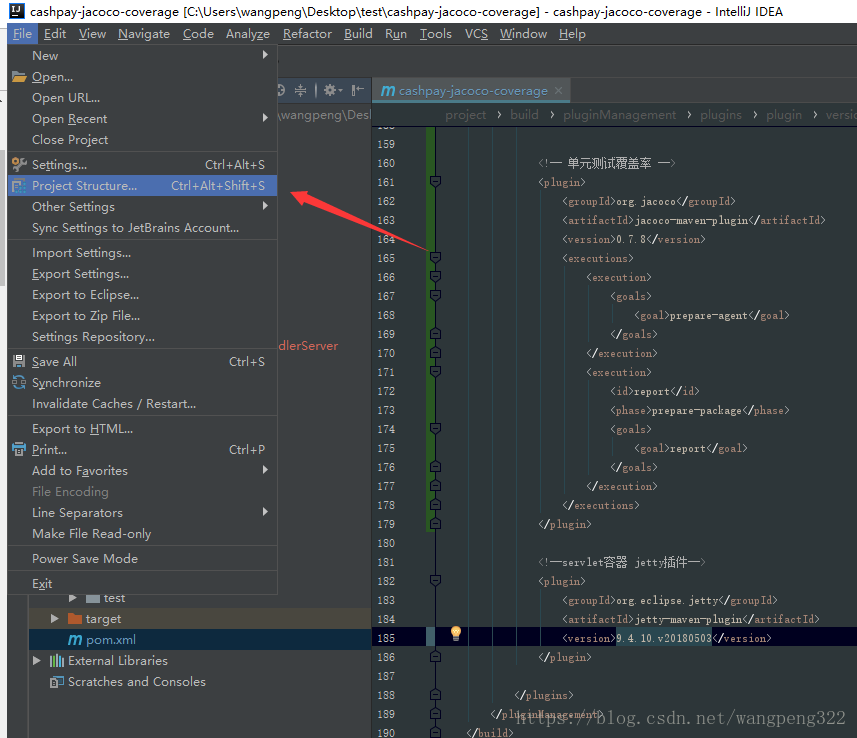Expand the test folder tree arrow
This screenshot has width=857, height=738.
coord(73,598)
